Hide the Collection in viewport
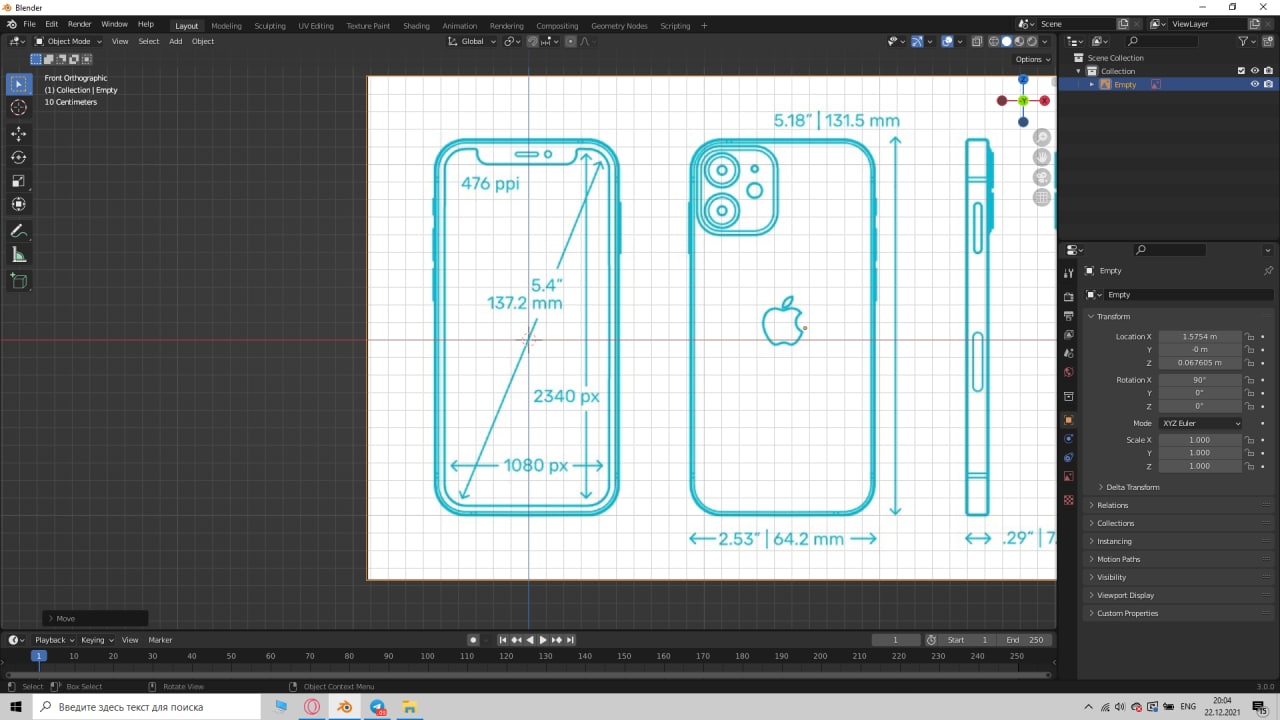This screenshot has height=720, width=1280. point(1254,71)
